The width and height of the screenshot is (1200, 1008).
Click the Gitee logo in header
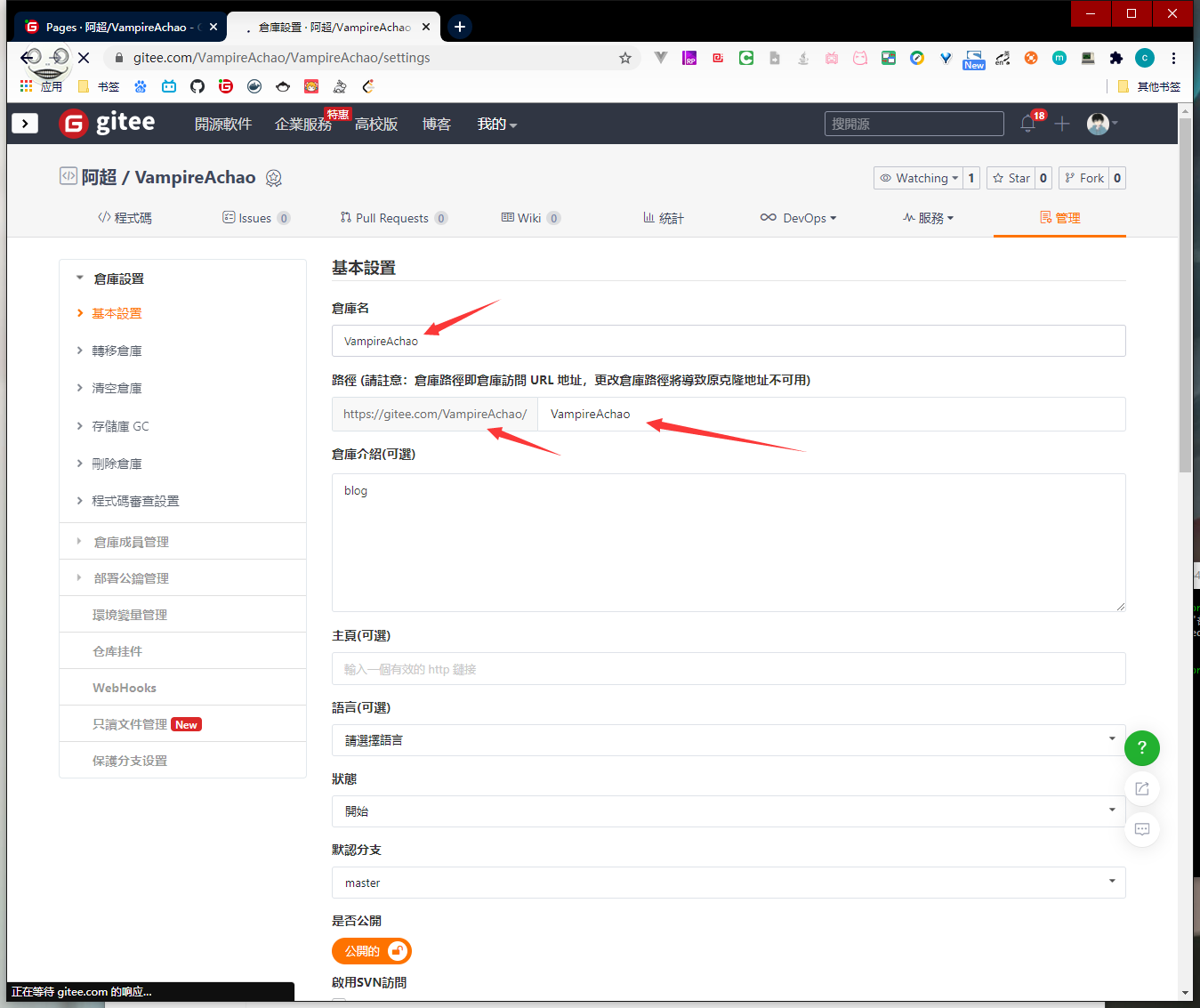point(107,123)
